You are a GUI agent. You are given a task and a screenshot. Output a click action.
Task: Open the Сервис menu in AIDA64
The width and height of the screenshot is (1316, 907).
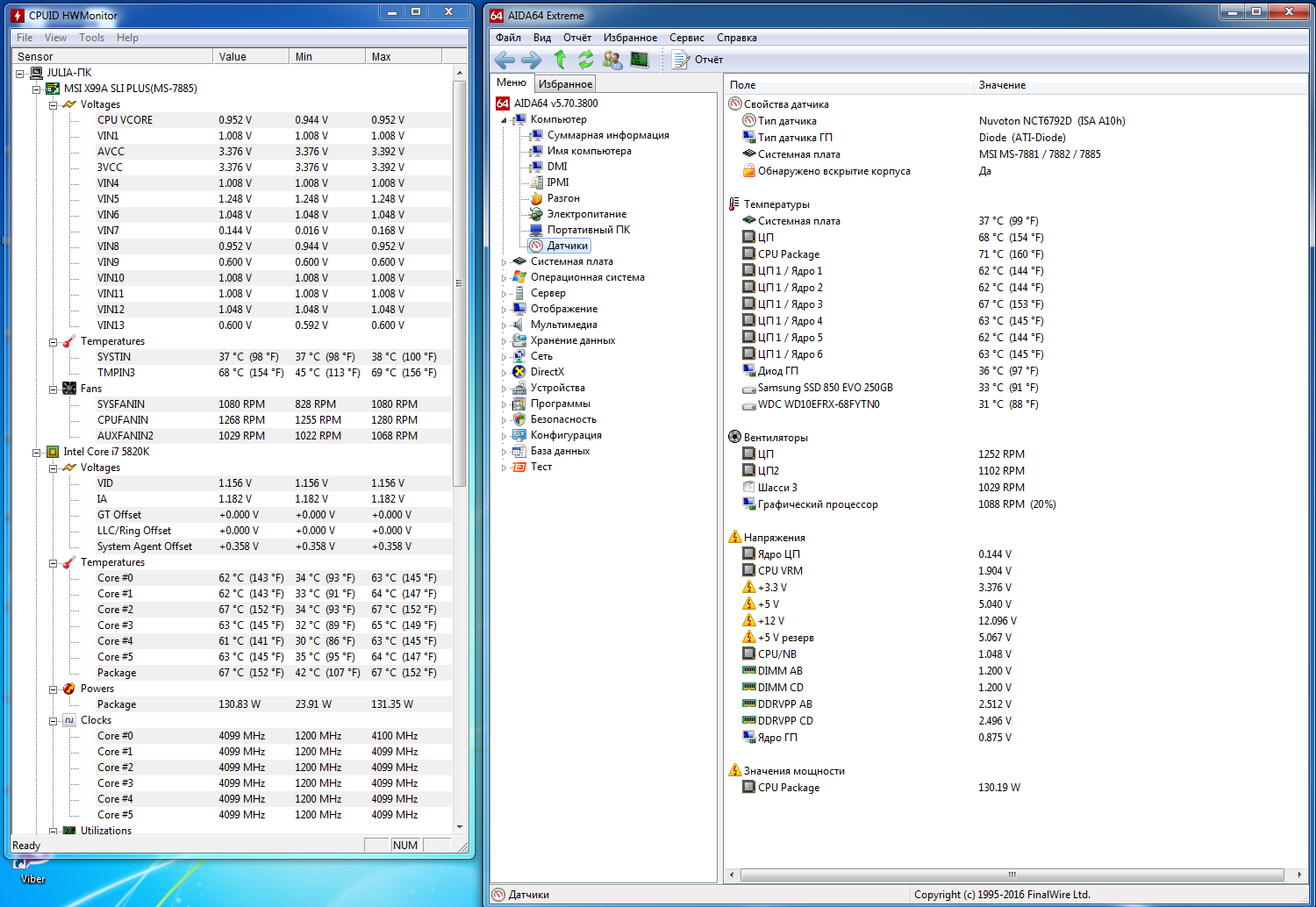[x=687, y=38]
